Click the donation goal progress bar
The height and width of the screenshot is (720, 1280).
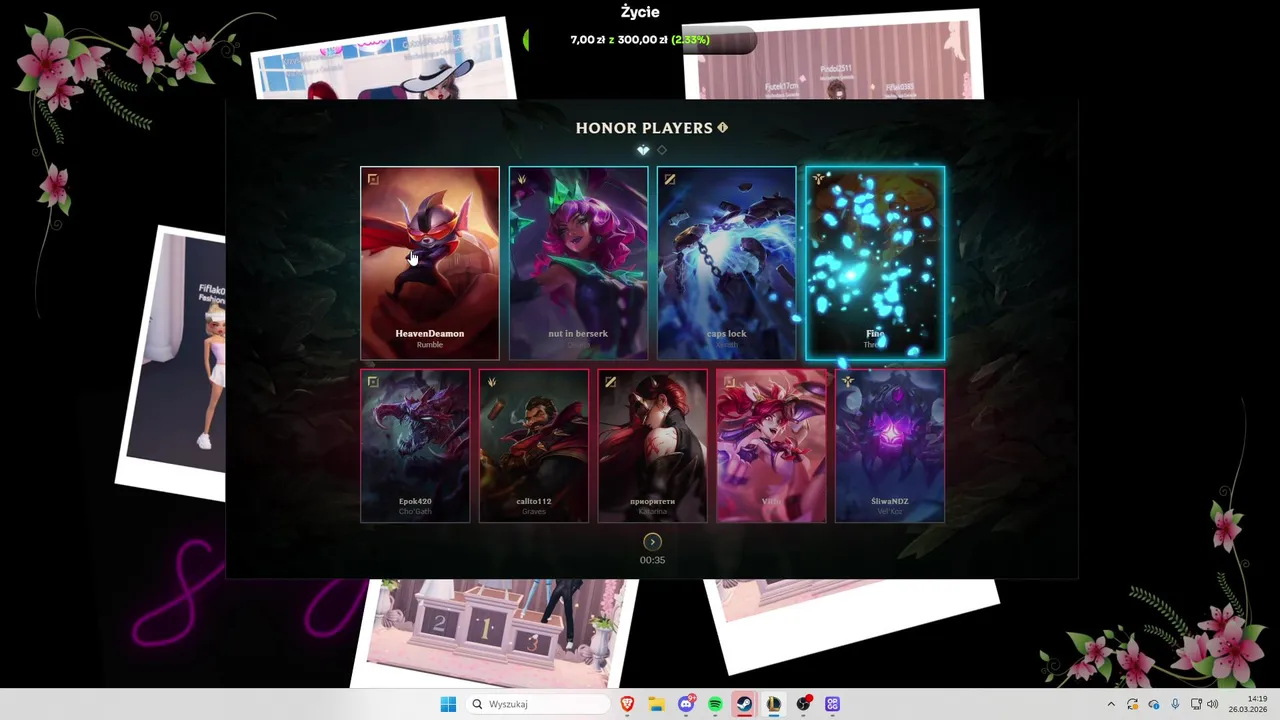click(x=640, y=40)
